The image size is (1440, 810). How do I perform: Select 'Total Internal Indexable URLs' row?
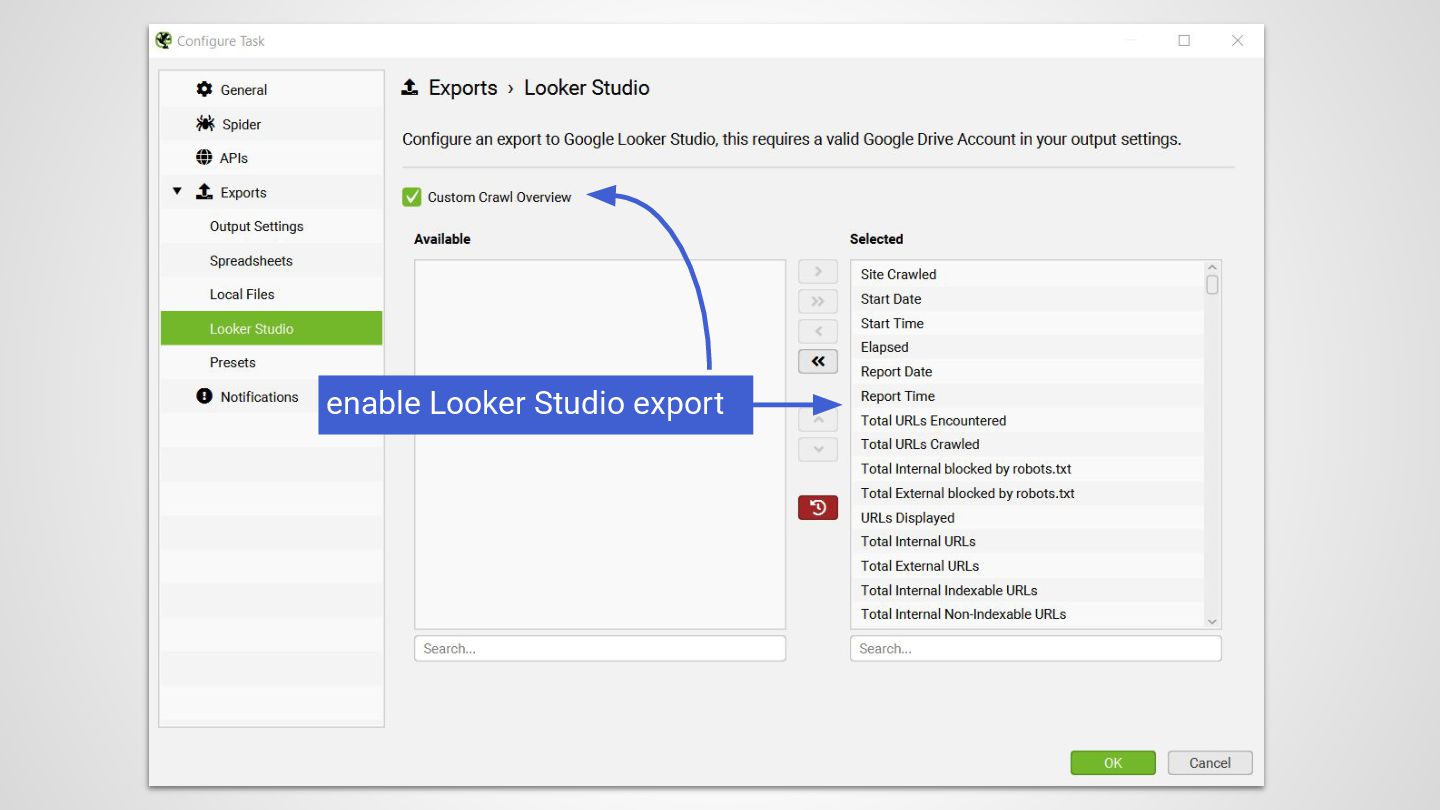[1028, 590]
